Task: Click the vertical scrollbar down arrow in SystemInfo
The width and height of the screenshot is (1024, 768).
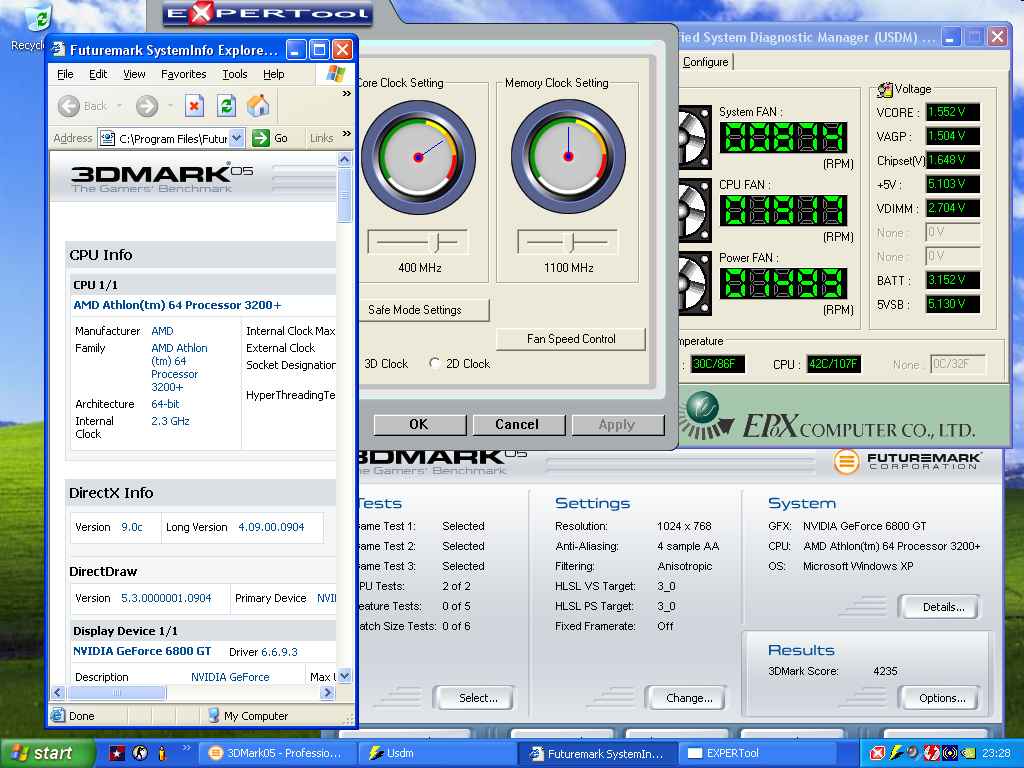Action: click(345, 676)
